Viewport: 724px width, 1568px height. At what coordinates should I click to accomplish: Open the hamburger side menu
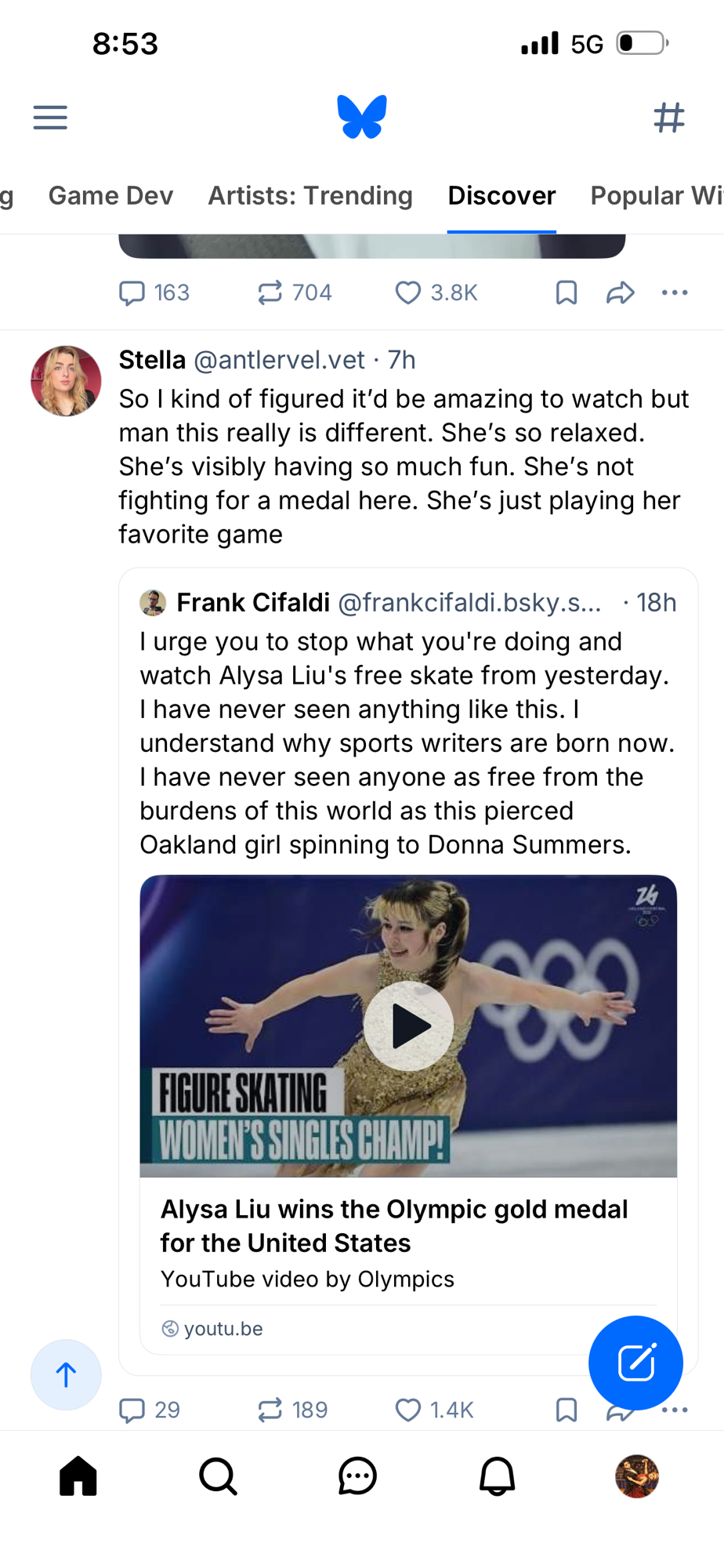click(x=50, y=118)
